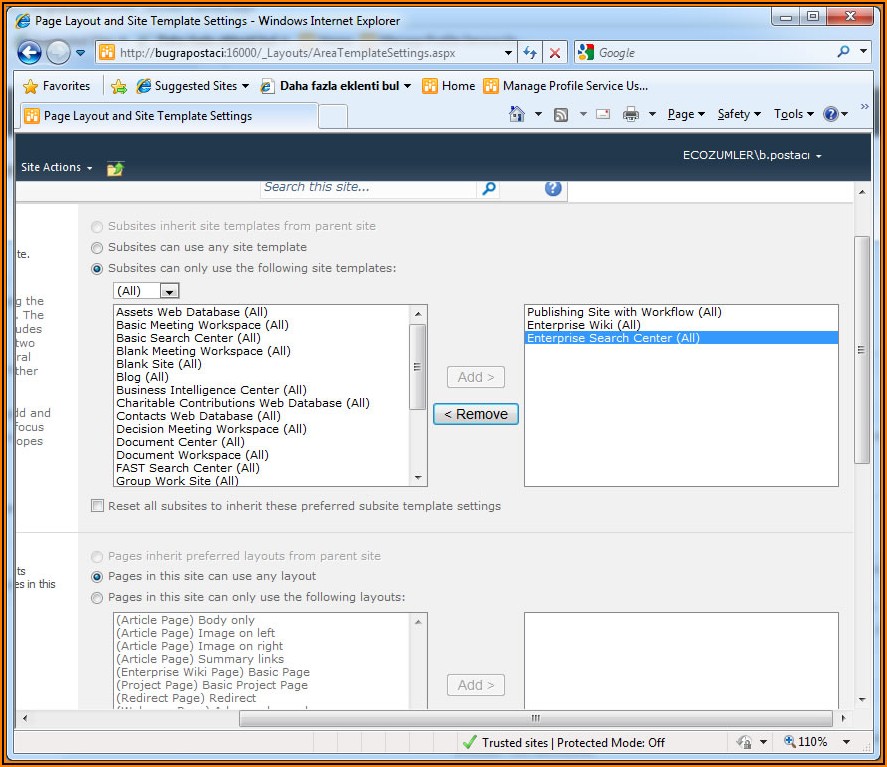Enable 'Reset all subsites to inherit' checkbox

97,506
